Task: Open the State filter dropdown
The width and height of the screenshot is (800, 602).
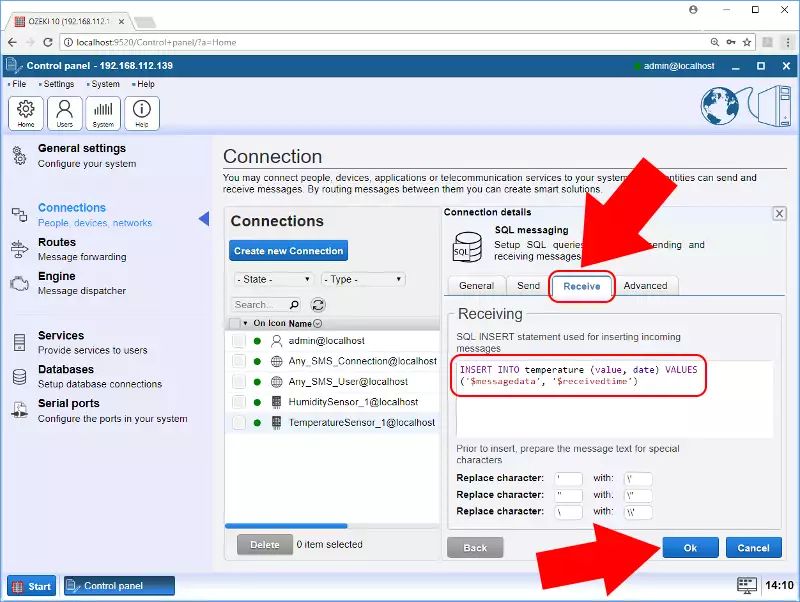Action: [x=273, y=279]
